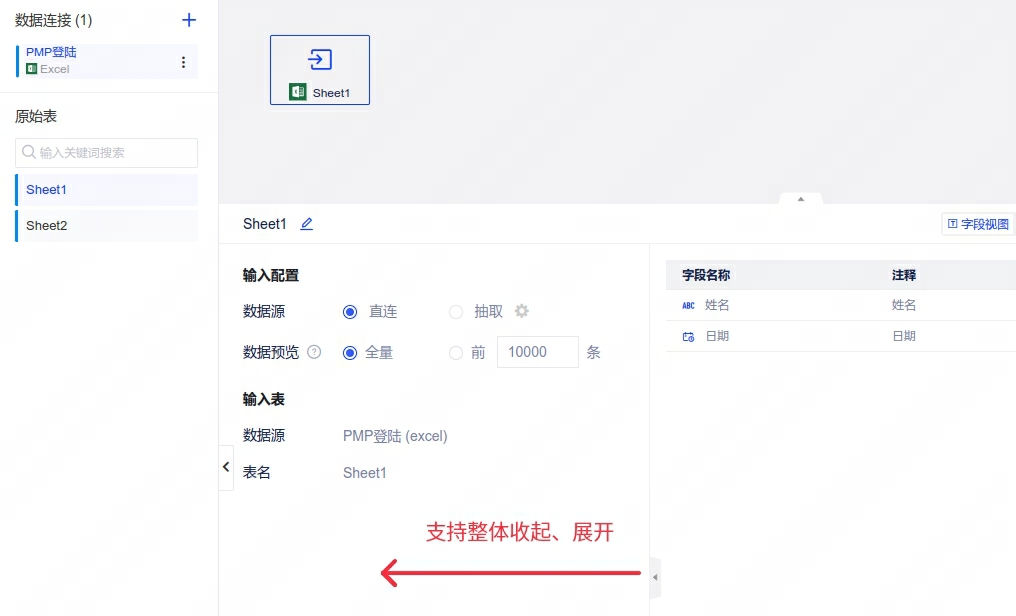Switch to 字段视图 field view

click(x=978, y=225)
